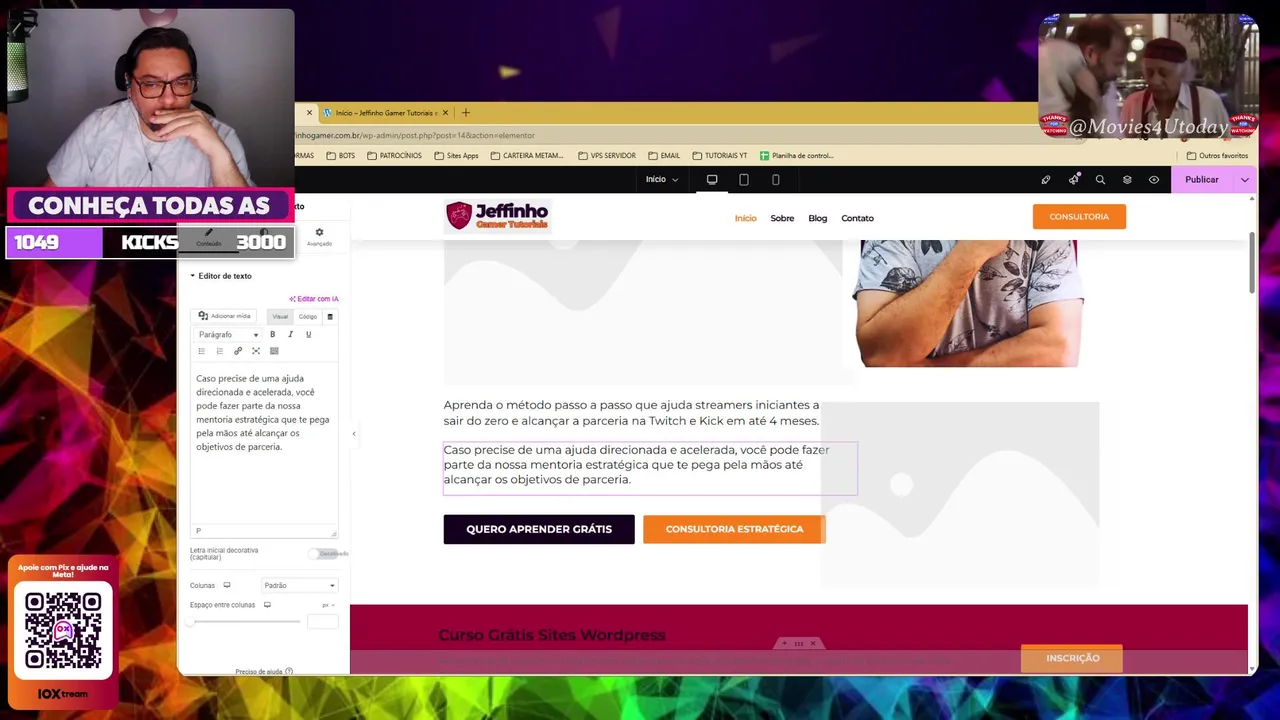Open the Início page dropdown
This screenshot has width=1280, height=720.
click(662, 180)
